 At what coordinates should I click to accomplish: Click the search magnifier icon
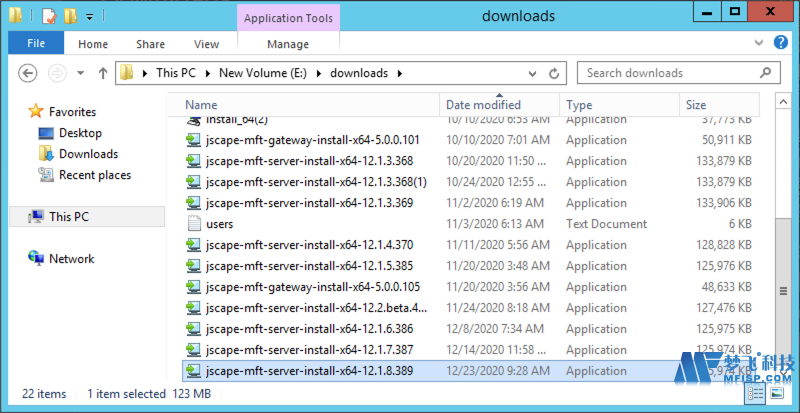(x=765, y=73)
